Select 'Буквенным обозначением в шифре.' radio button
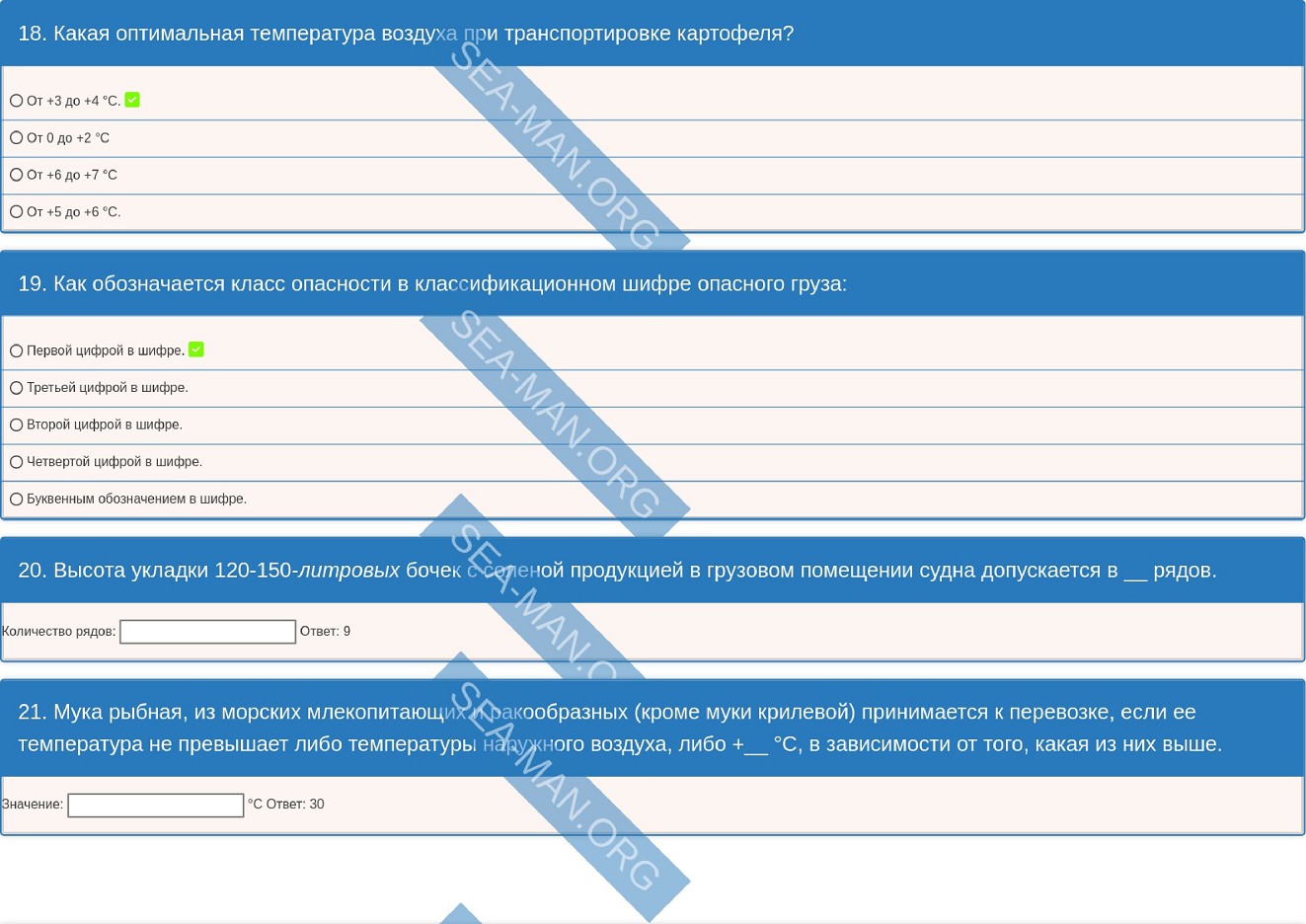This screenshot has width=1306, height=924. click(x=16, y=499)
